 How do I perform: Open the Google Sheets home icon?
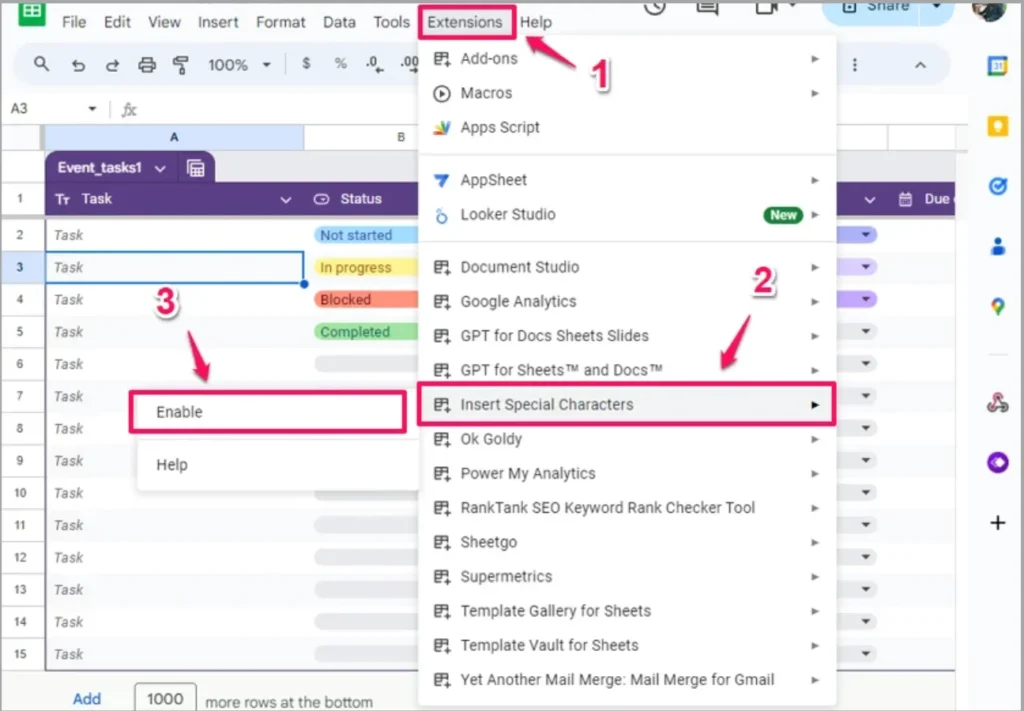click(x=31, y=13)
